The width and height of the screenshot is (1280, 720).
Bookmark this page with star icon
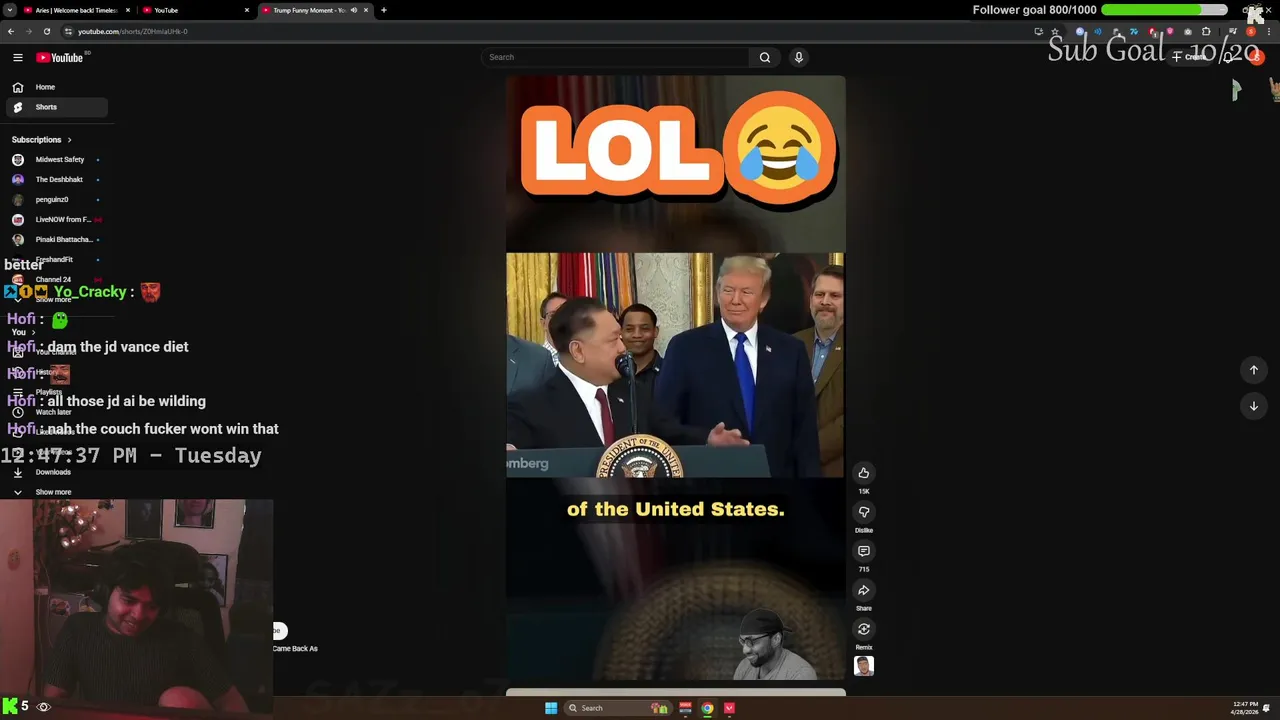pyautogui.click(x=1055, y=31)
